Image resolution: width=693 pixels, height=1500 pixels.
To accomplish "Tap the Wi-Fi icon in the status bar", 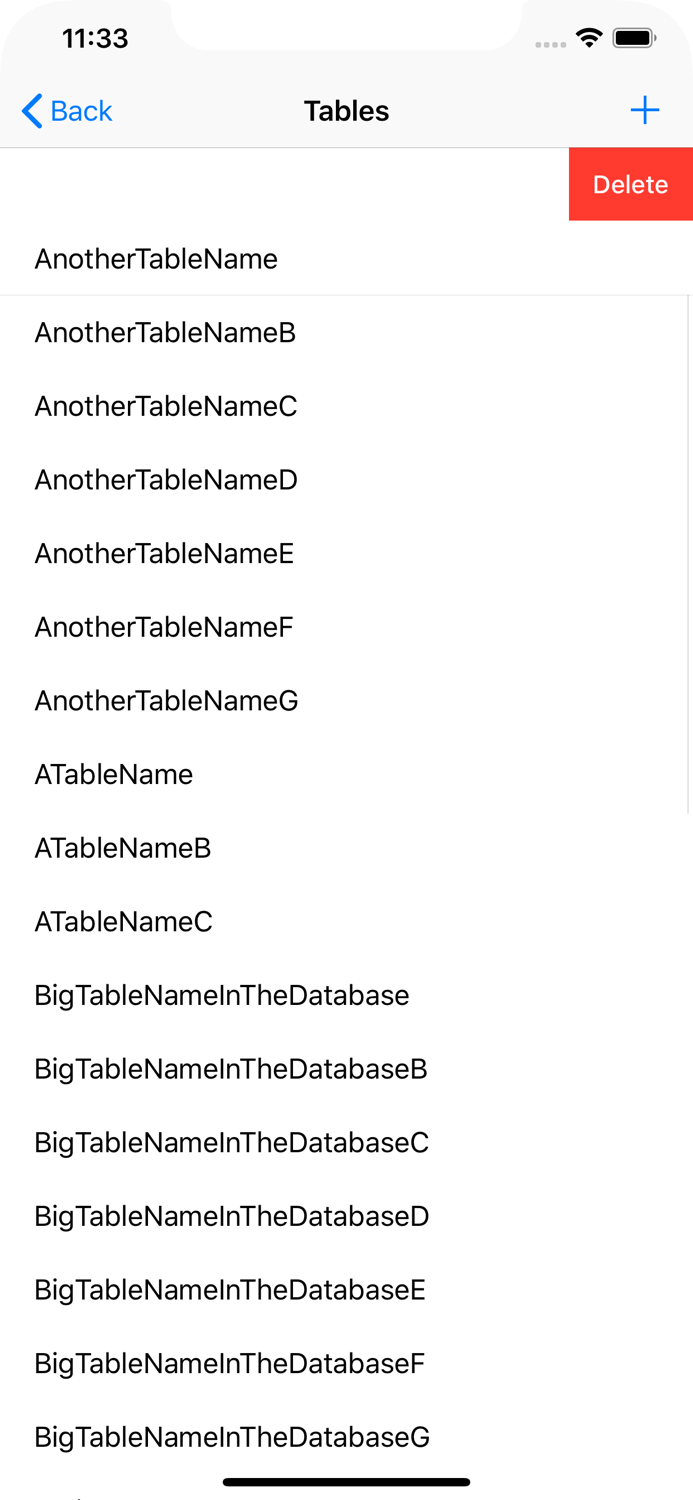I will (589, 37).
